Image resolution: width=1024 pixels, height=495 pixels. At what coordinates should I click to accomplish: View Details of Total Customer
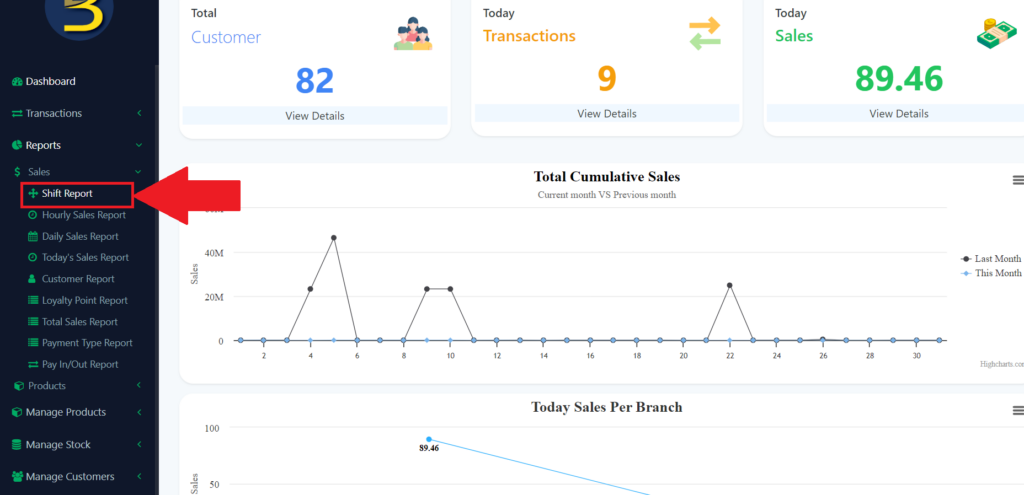click(315, 116)
